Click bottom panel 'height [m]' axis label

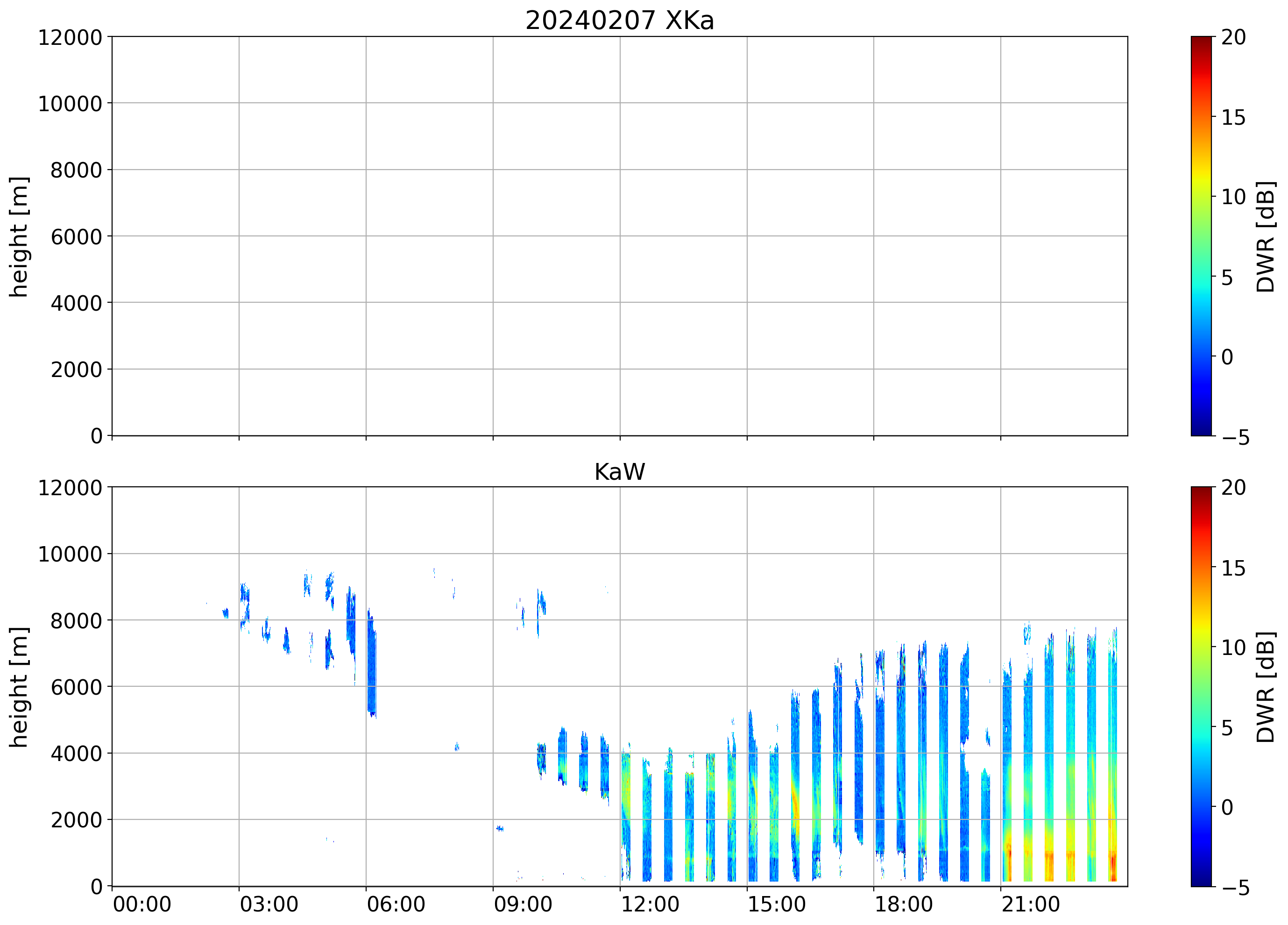(19, 687)
